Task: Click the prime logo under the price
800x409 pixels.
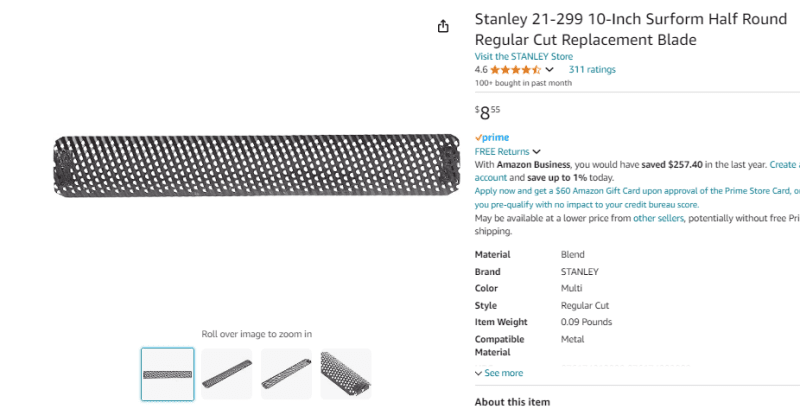Action: coord(492,137)
